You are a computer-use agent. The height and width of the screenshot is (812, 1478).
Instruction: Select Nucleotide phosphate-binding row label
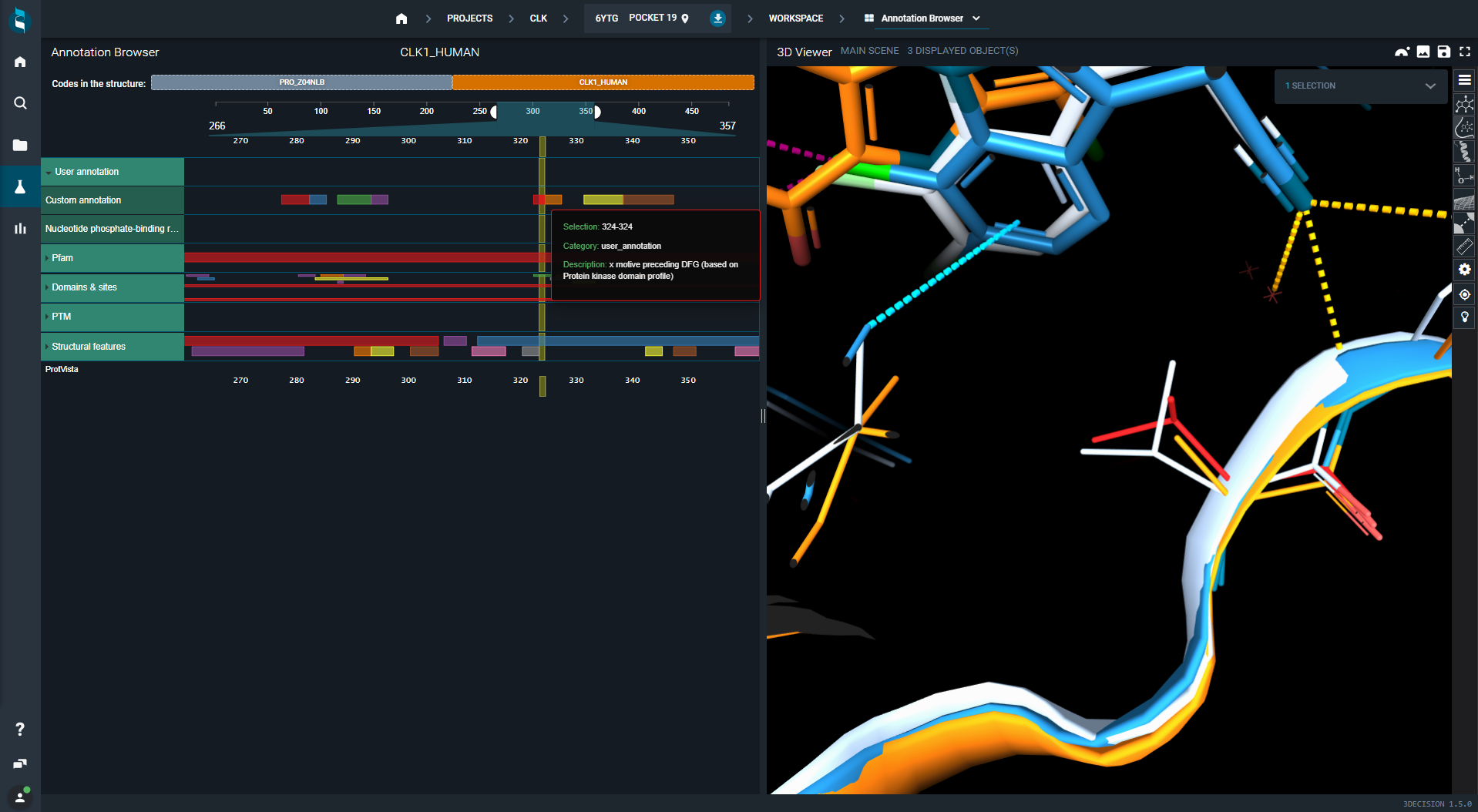coord(113,229)
